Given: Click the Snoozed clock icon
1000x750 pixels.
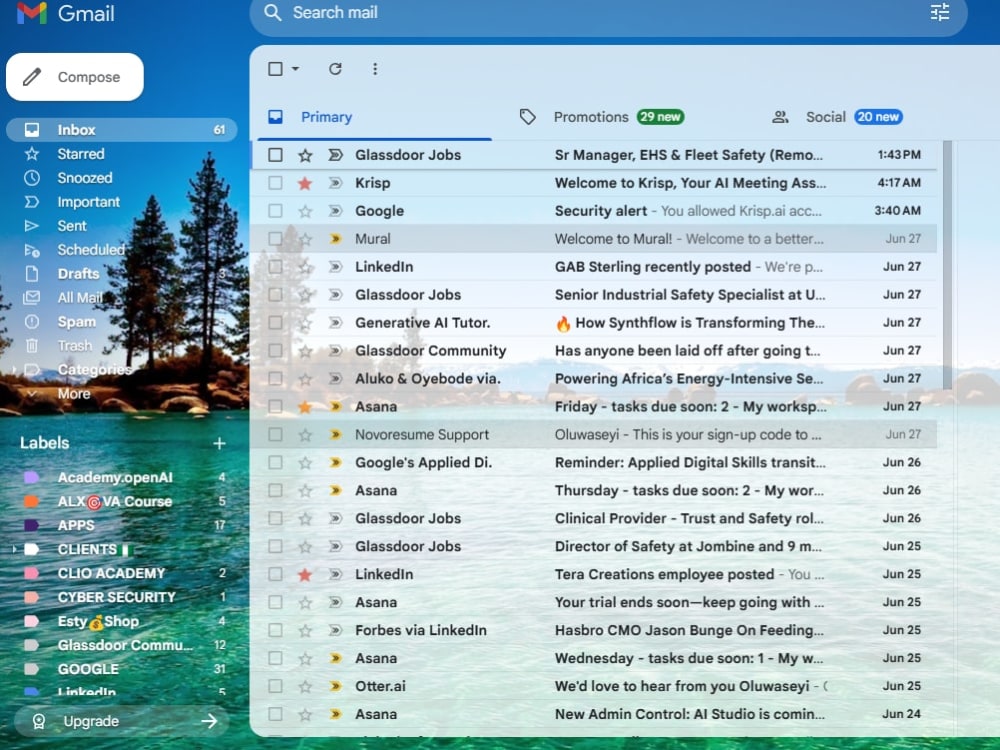Looking at the screenshot, I should [32, 178].
